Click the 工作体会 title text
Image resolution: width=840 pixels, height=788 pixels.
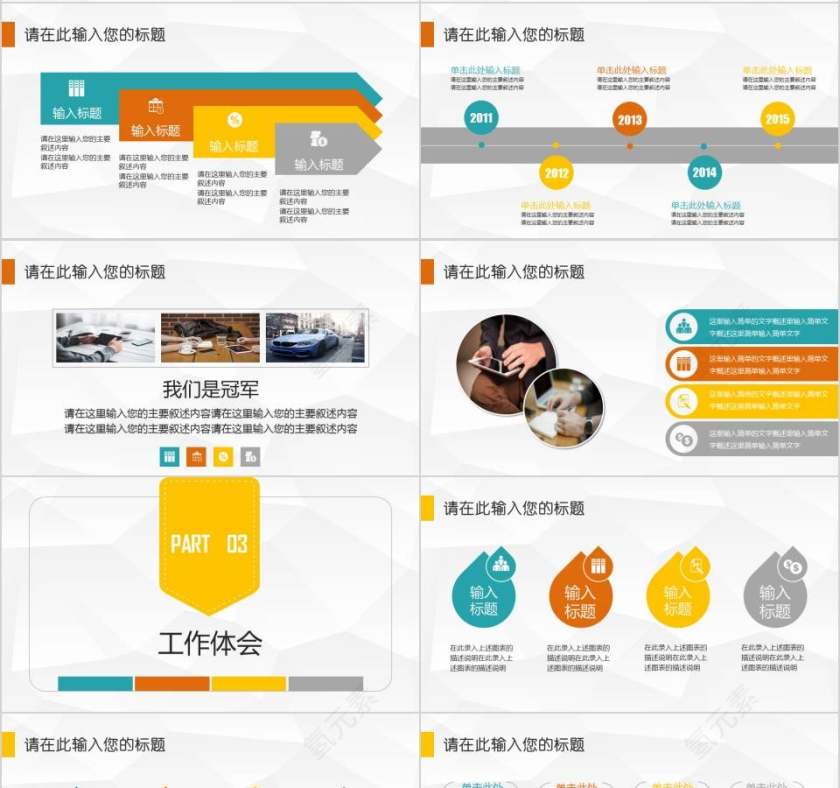click(209, 641)
